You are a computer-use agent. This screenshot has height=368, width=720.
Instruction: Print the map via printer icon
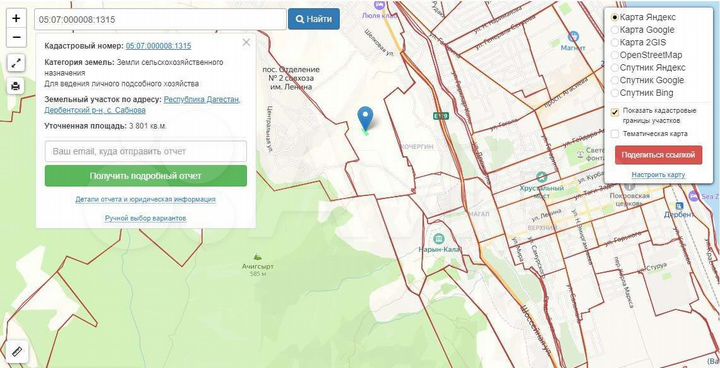(16, 86)
